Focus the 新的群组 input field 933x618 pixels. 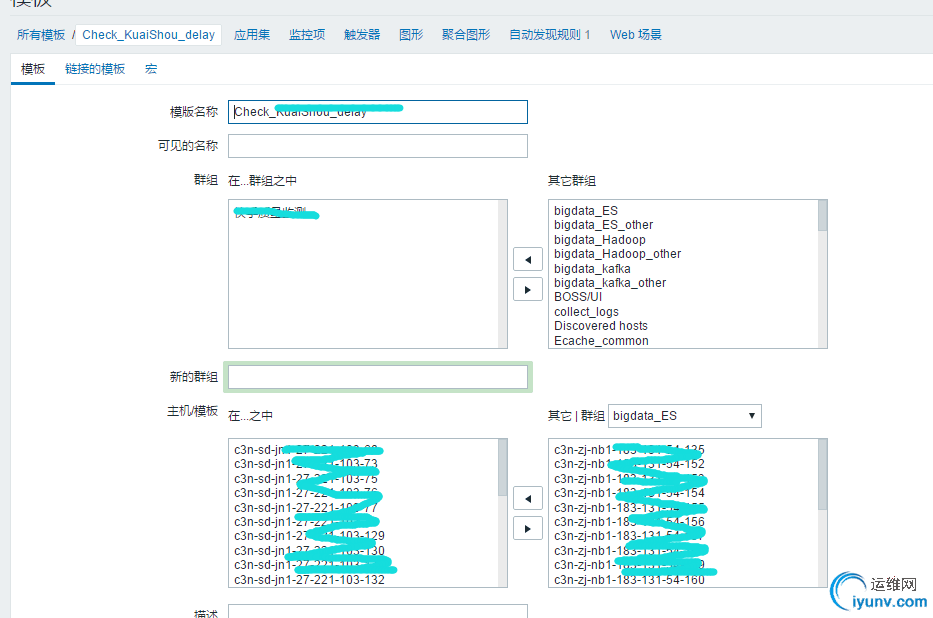[378, 377]
